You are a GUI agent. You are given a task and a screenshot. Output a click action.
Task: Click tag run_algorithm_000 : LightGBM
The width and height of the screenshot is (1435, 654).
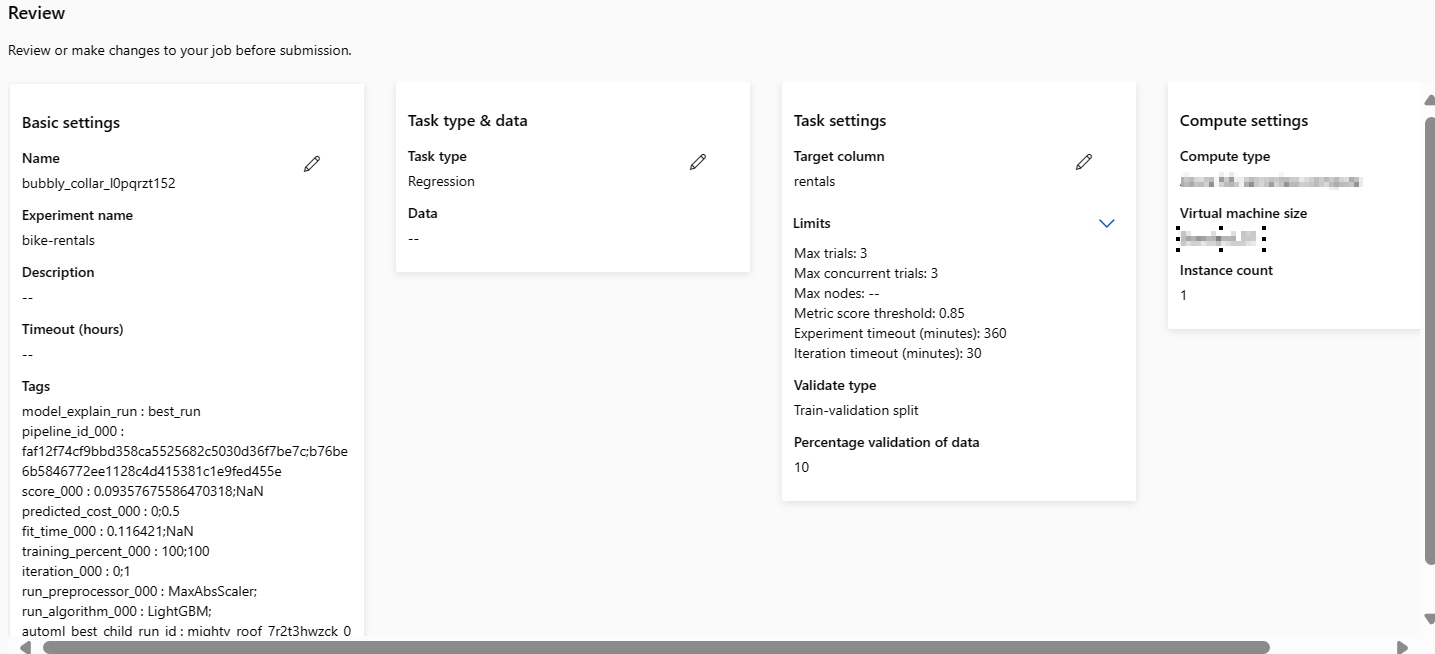tap(117, 611)
